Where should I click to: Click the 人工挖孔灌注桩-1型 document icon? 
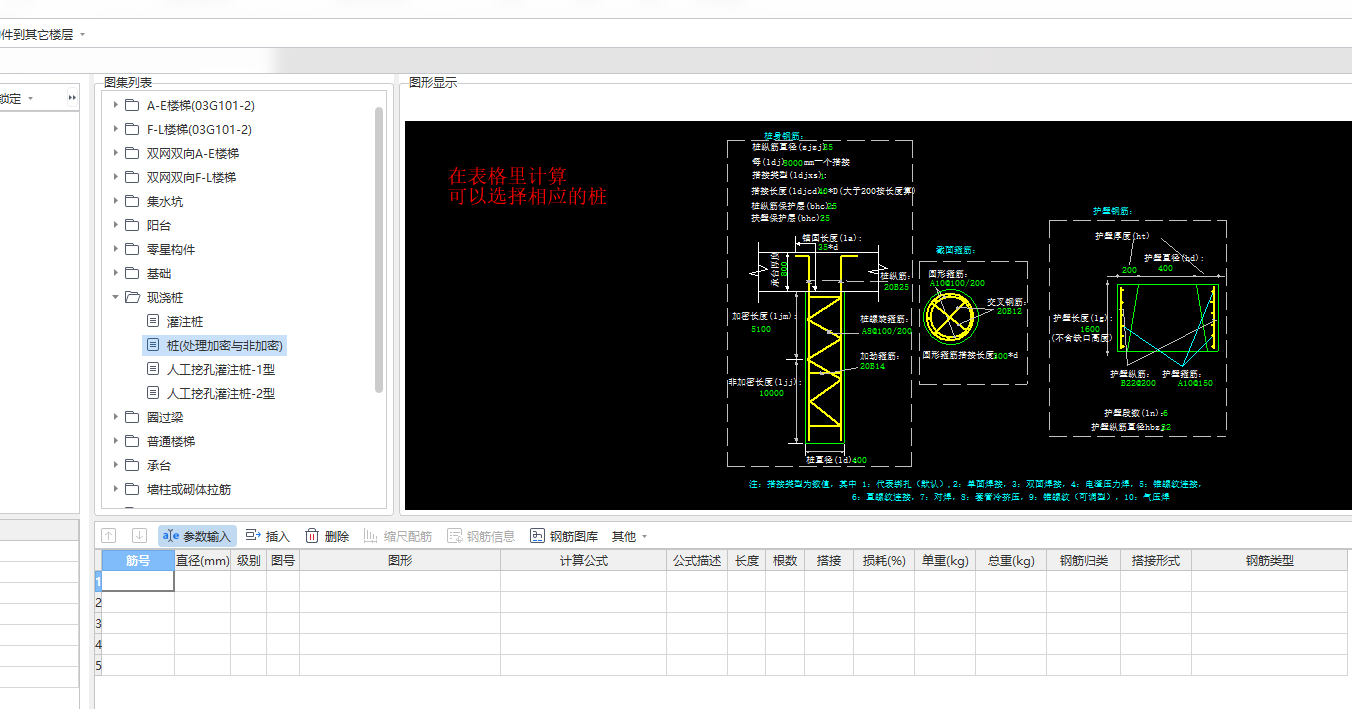click(x=153, y=369)
